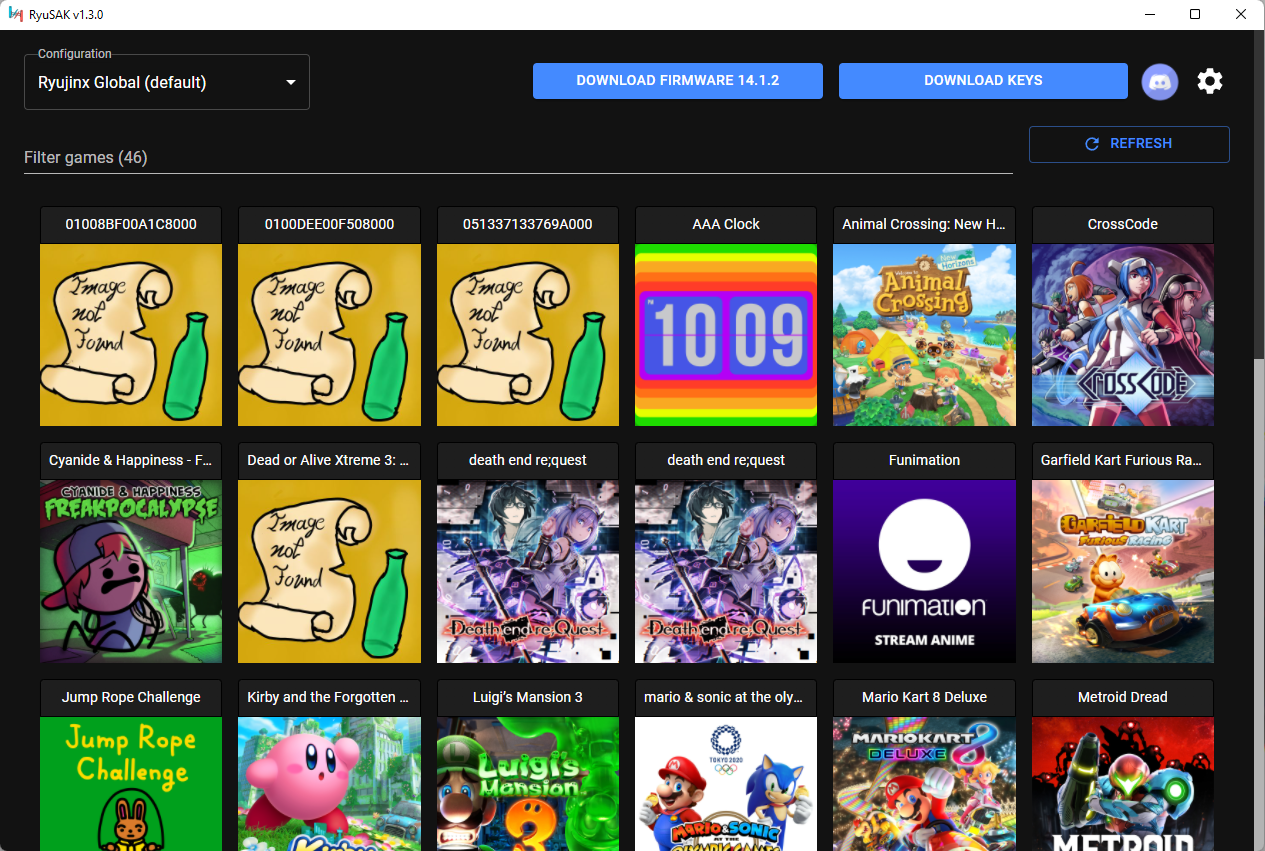Open the Mario Kart 8 Deluxe cover
This screenshot has height=851, width=1265.
coord(924,784)
